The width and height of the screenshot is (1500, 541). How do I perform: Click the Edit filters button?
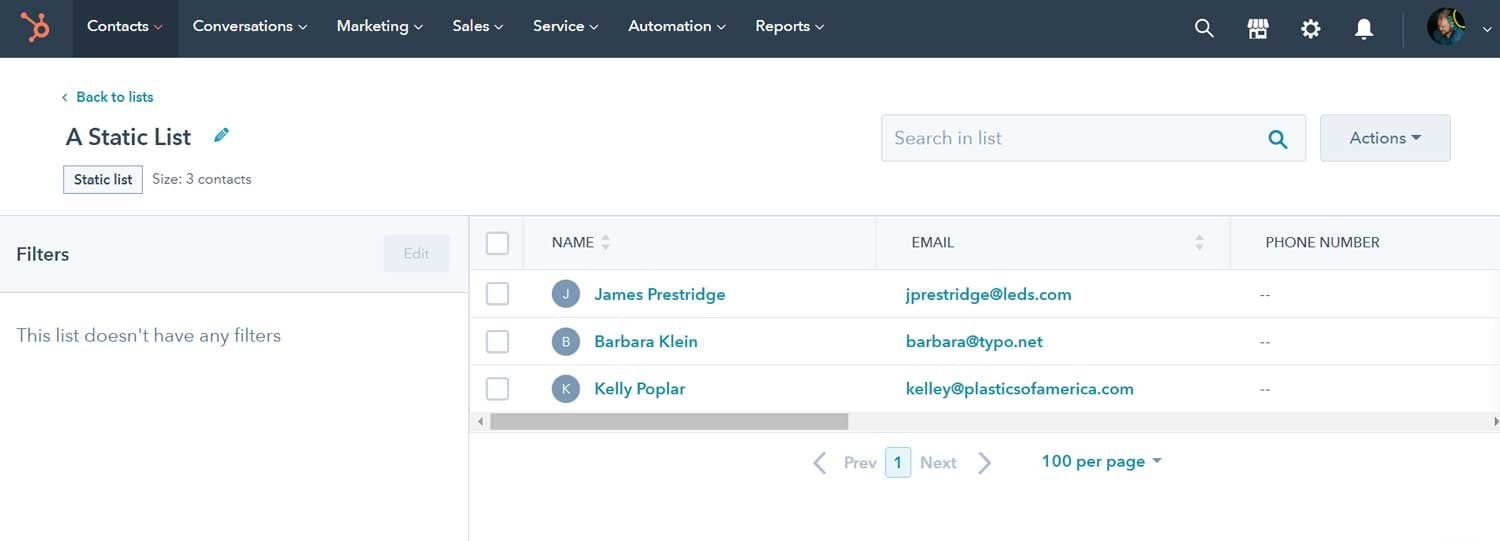click(416, 254)
